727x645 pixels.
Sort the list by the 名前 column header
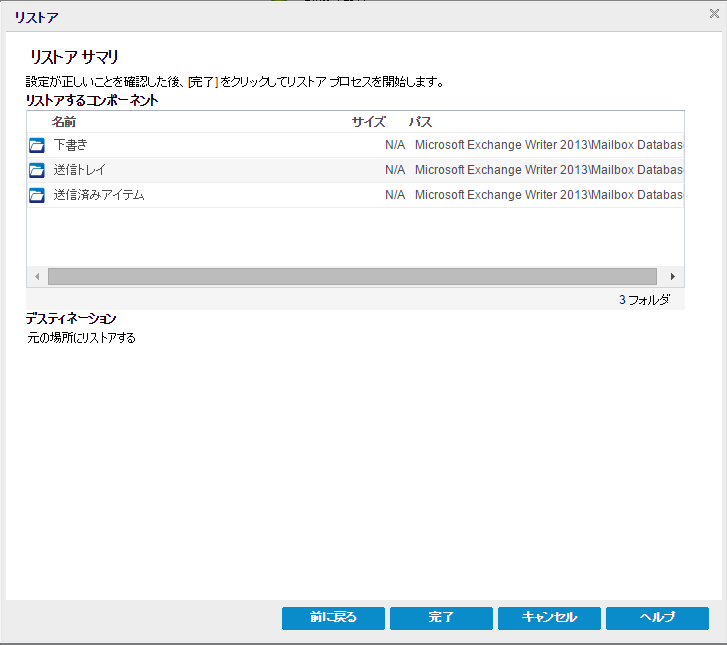(64, 122)
